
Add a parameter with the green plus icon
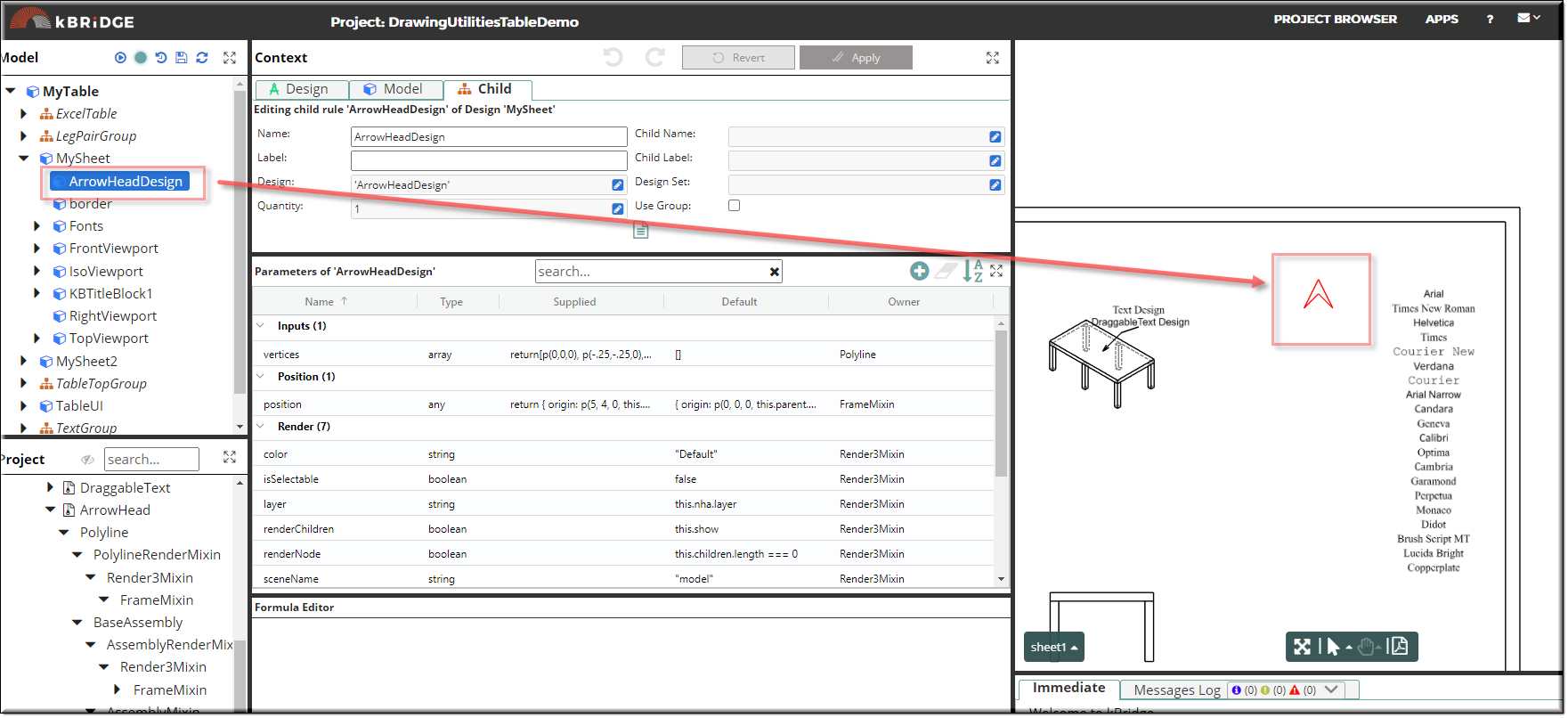pos(920,272)
